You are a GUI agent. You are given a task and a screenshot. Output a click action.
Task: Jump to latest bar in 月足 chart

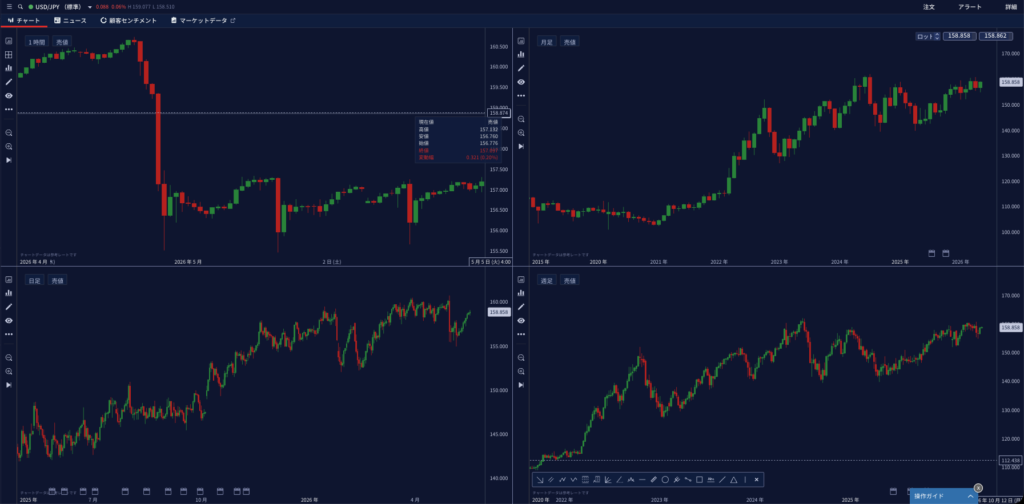(521, 146)
